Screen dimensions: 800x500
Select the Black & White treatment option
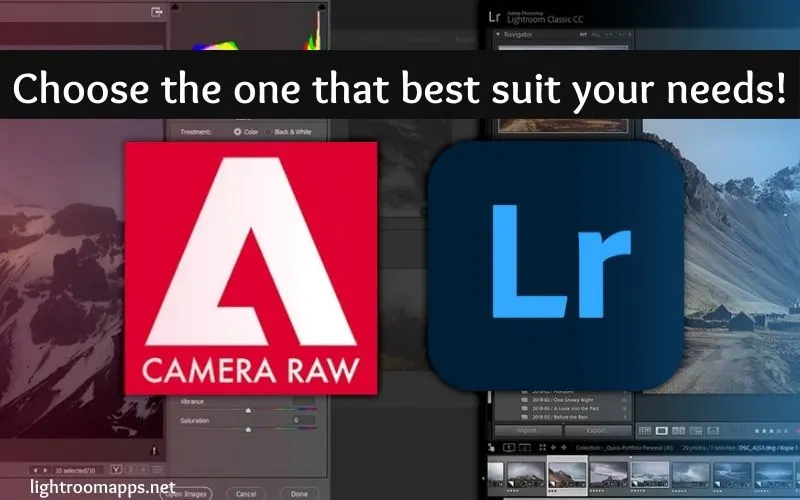270,131
